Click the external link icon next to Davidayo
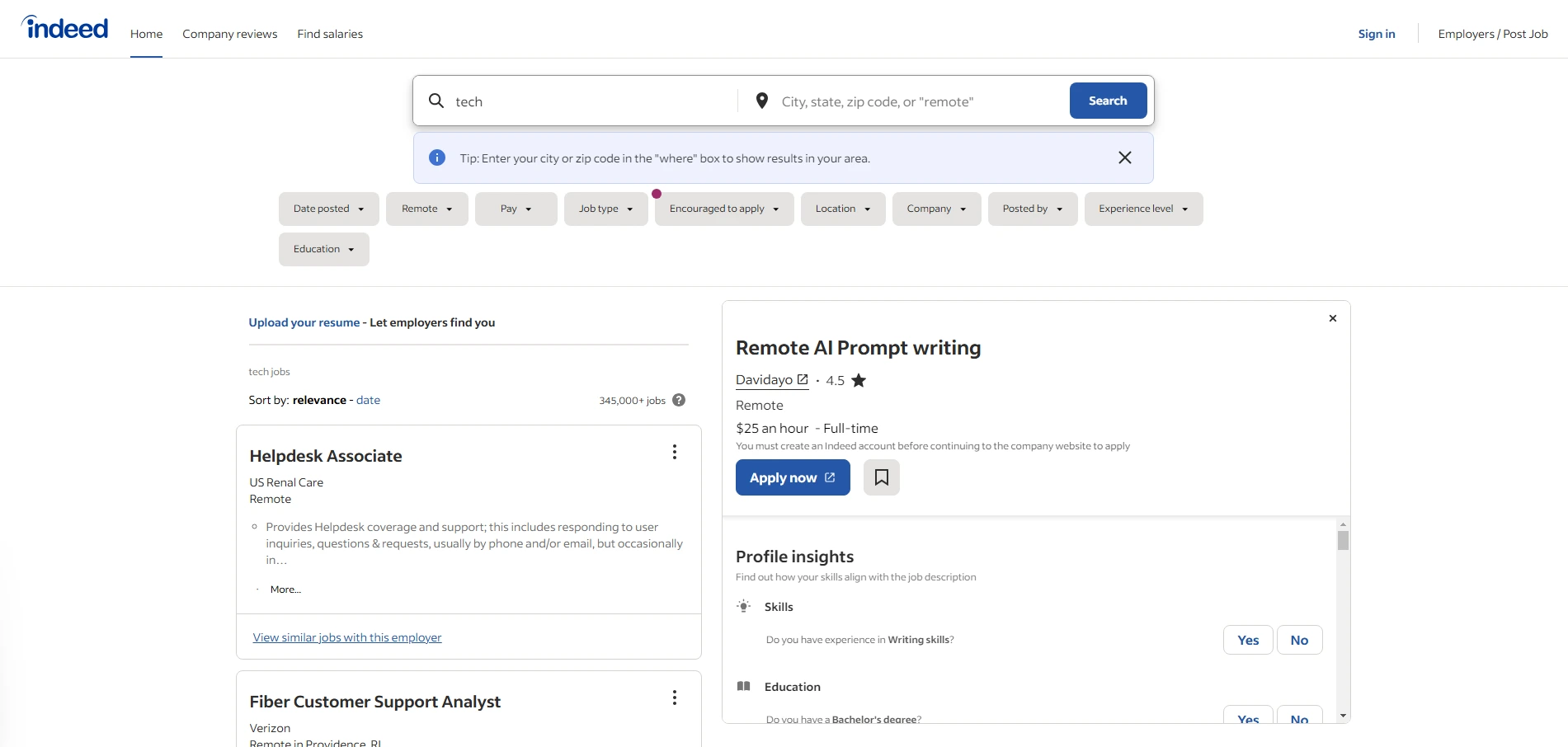Image resolution: width=1568 pixels, height=747 pixels. (803, 379)
